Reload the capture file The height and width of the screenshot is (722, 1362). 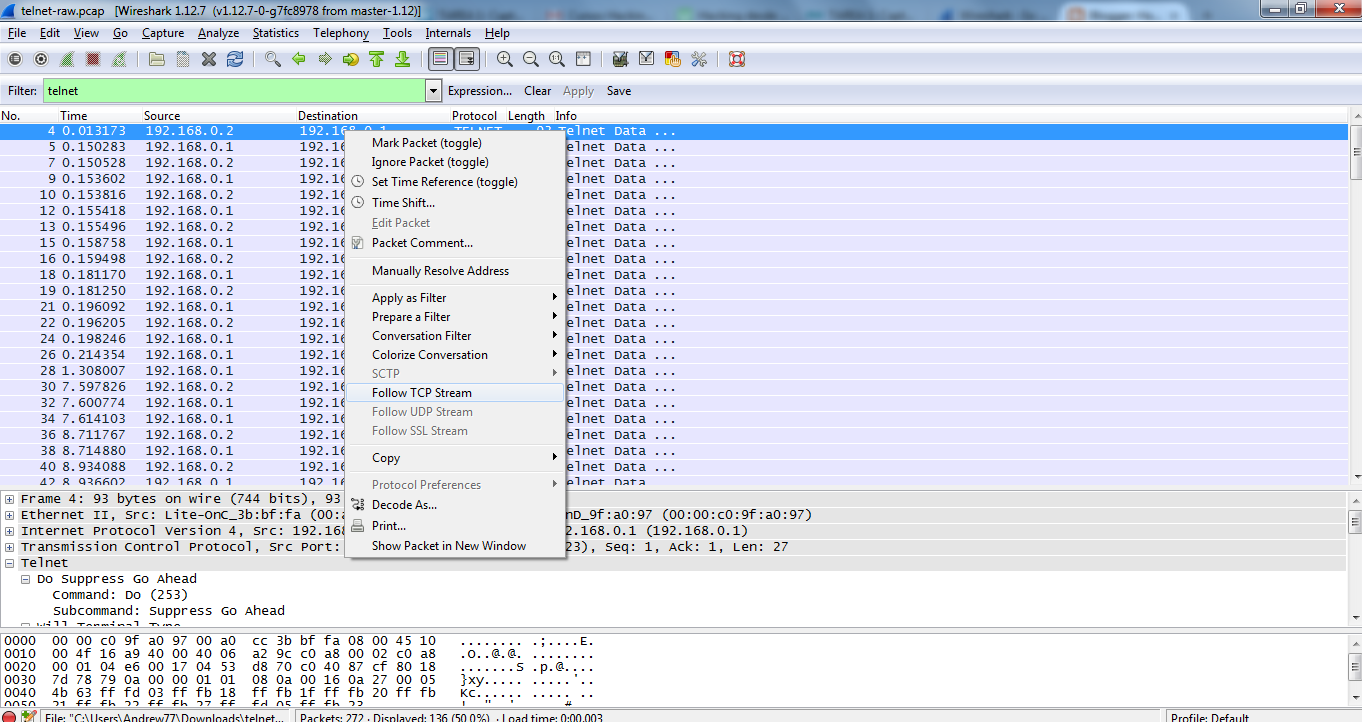(x=235, y=59)
